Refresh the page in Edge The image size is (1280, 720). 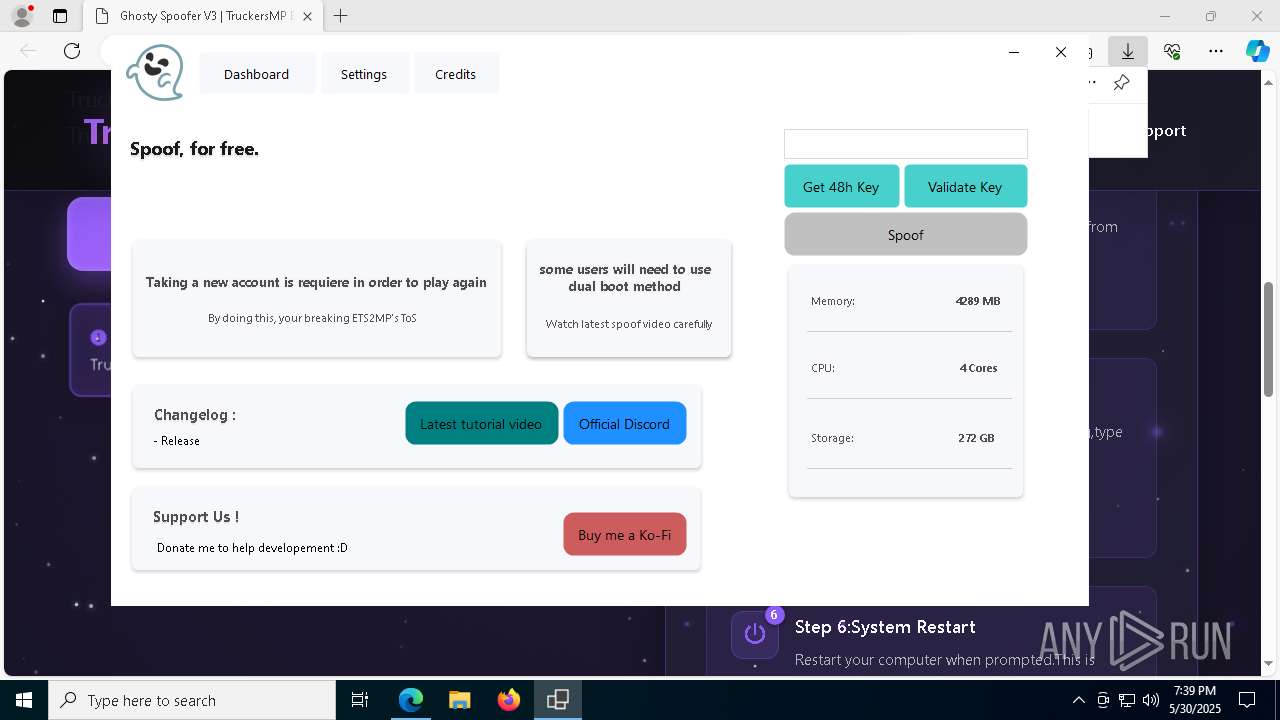(x=72, y=51)
